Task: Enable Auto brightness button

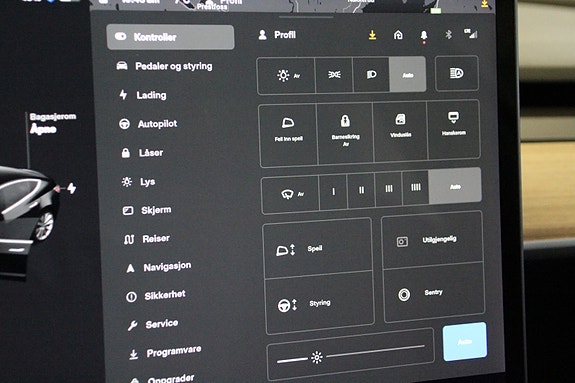Action: point(465,342)
